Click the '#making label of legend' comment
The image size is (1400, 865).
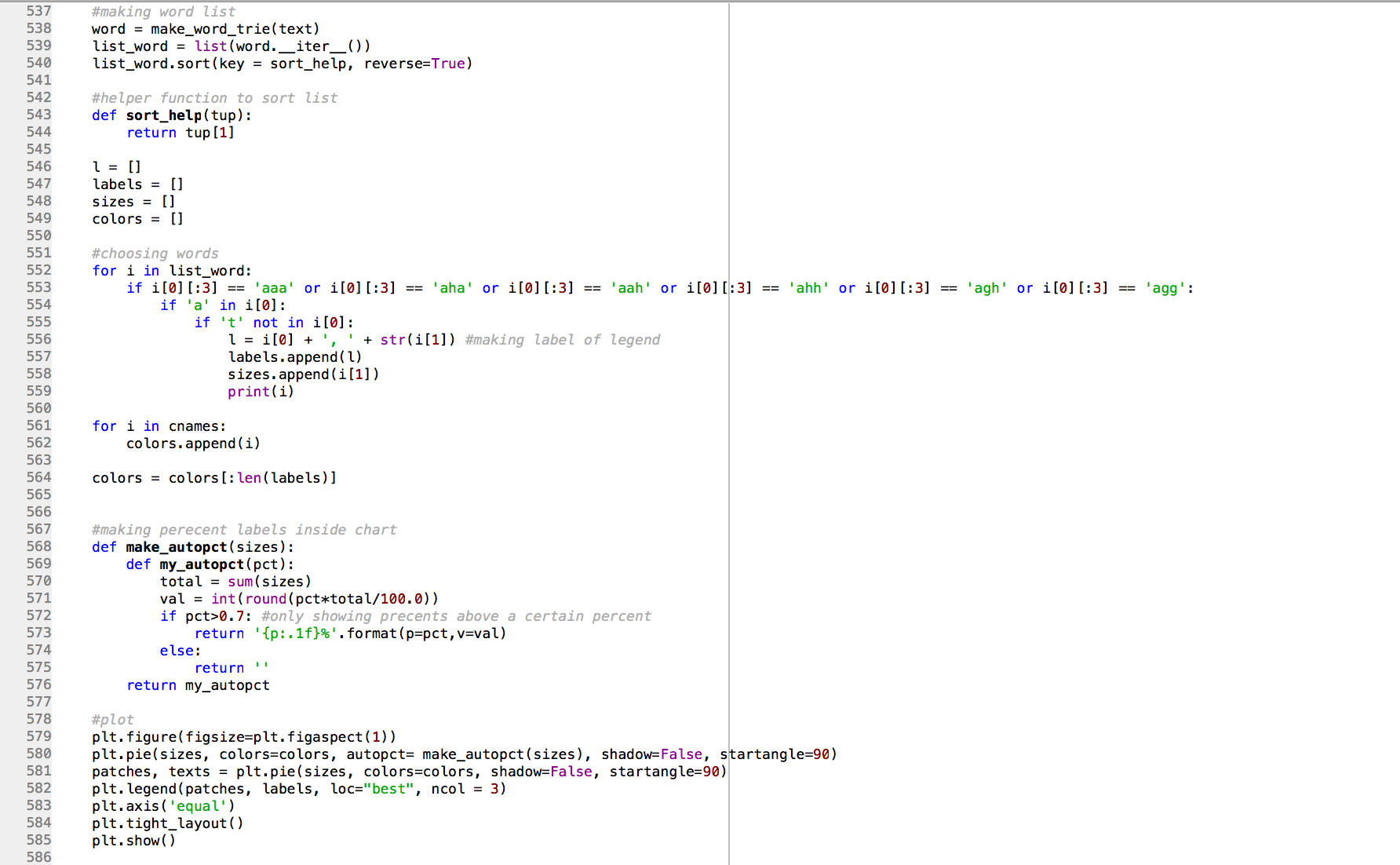click(x=562, y=340)
